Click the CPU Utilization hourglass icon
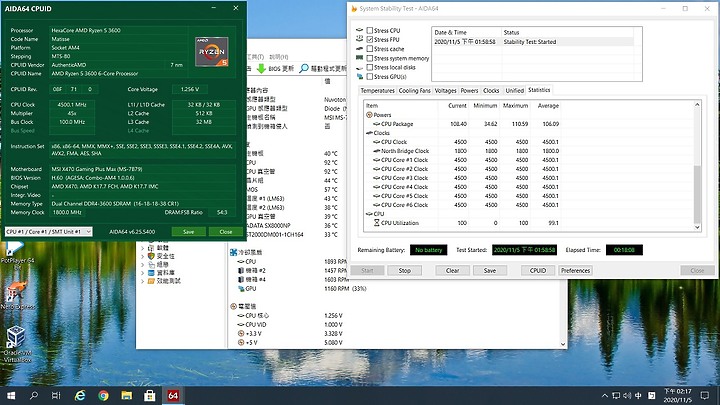720x405 pixels. pyautogui.click(x=377, y=223)
